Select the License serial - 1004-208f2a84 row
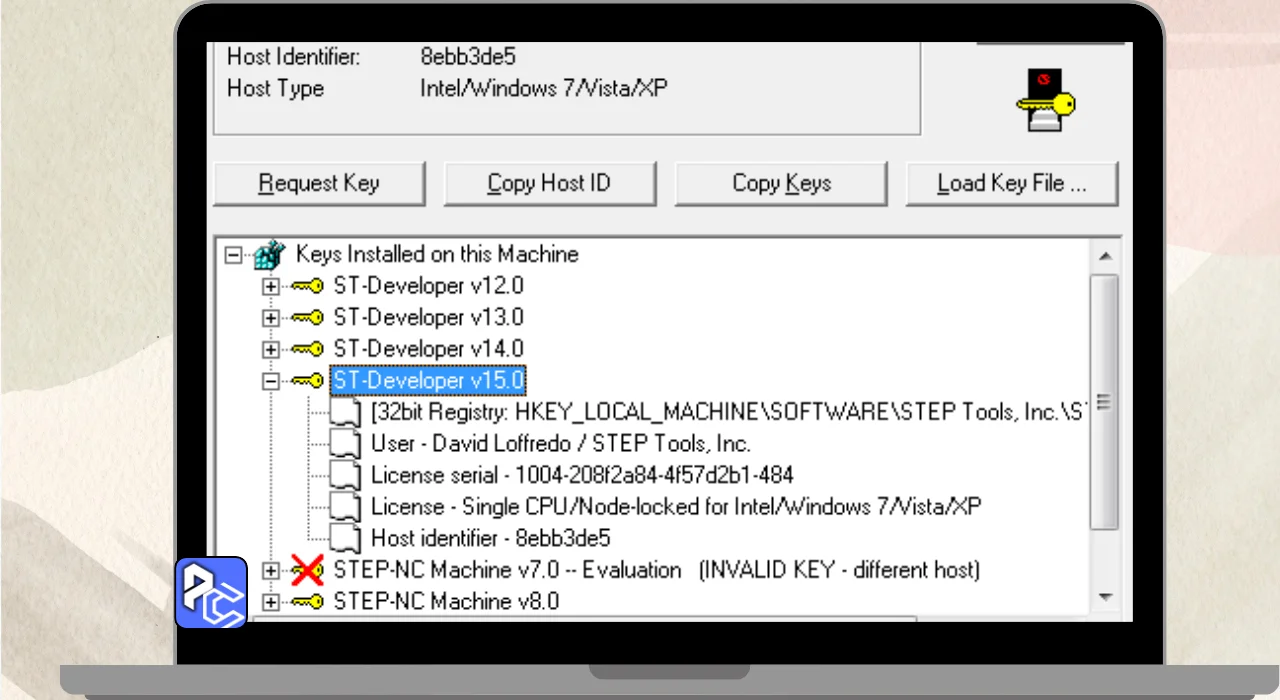1280x700 pixels. [582, 475]
